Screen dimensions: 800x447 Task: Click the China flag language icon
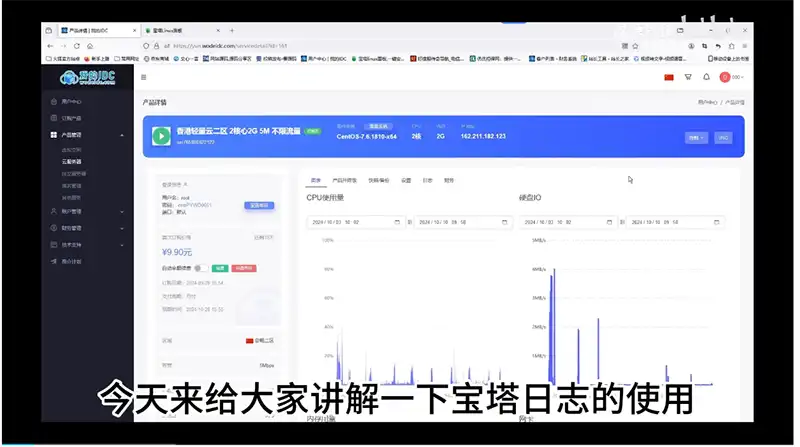(669, 77)
